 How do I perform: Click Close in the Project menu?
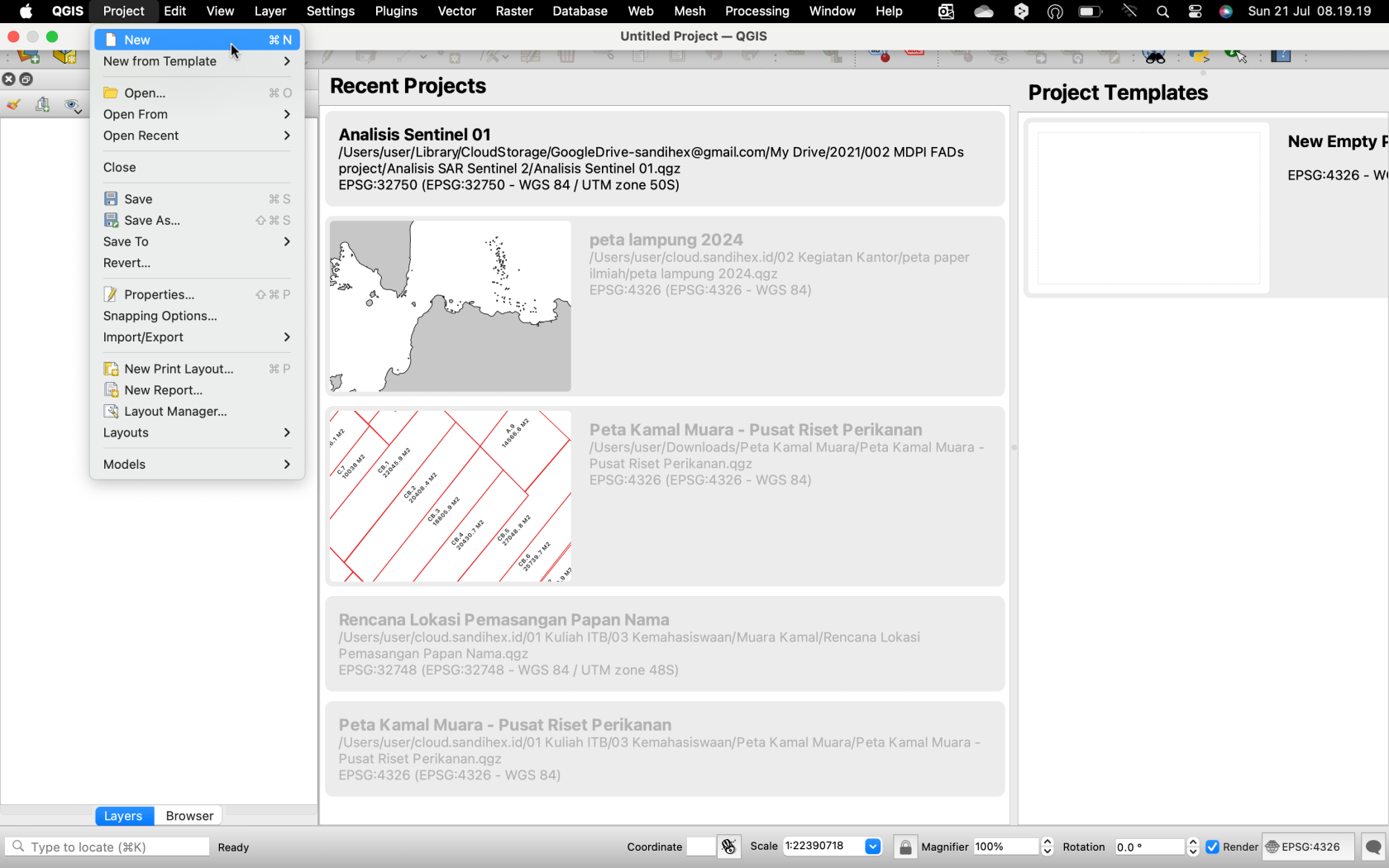tap(197, 167)
